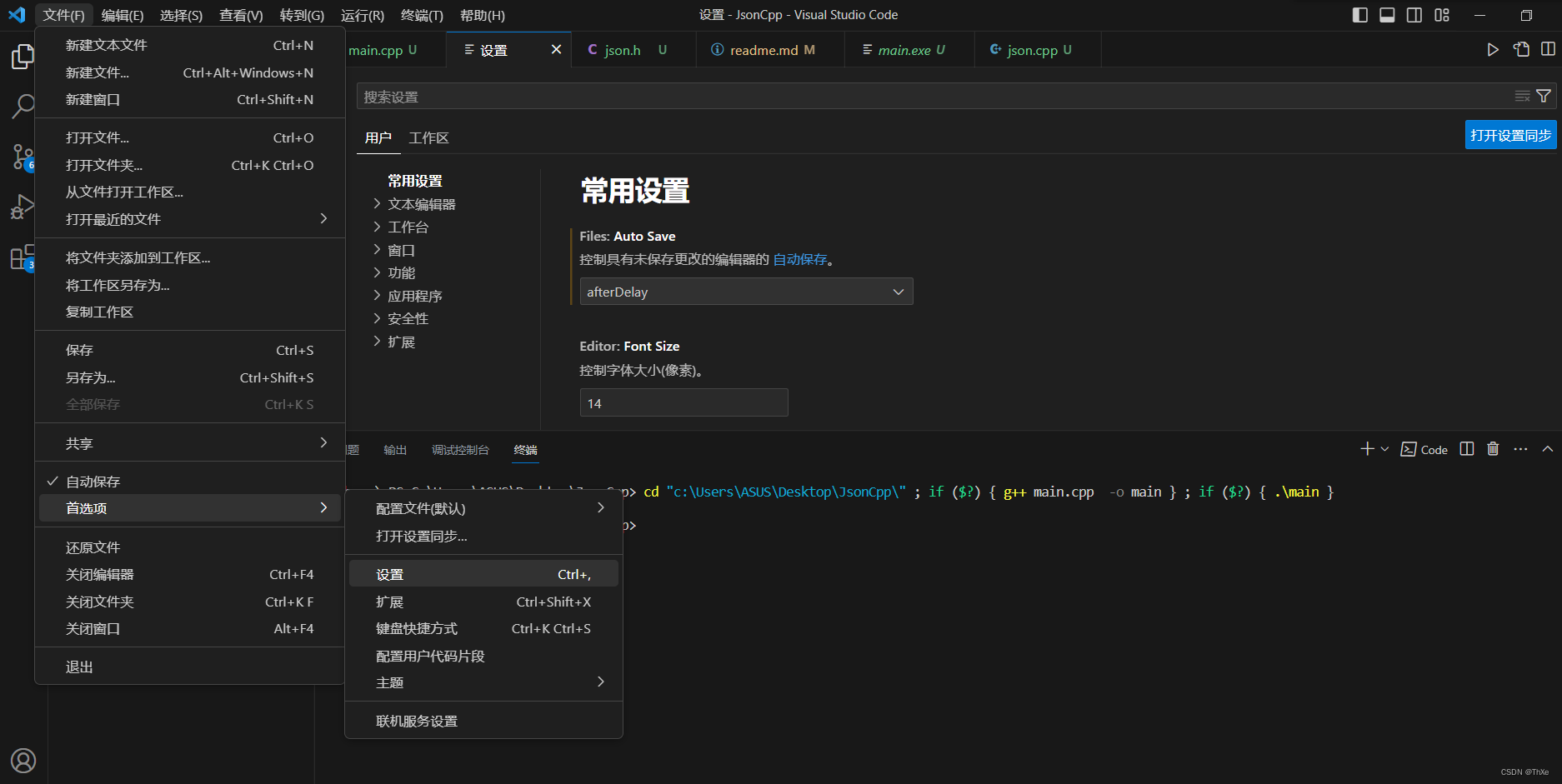Split the editor right icon
1562x784 pixels.
click(1548, 50)
